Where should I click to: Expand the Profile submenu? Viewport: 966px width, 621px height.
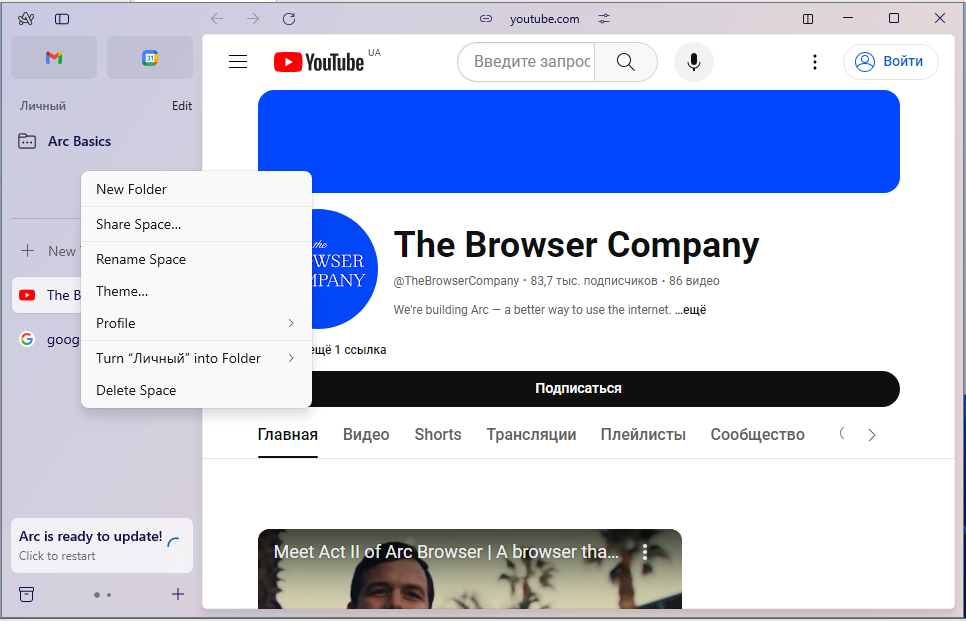[196, 323]
